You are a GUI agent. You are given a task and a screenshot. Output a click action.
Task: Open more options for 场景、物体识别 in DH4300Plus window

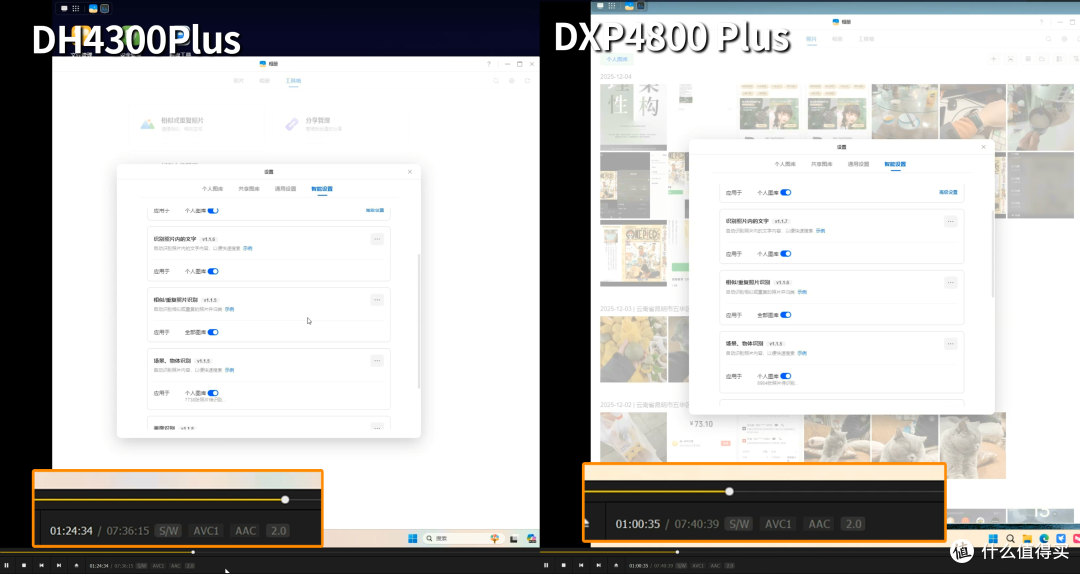(x=377, y=360)
